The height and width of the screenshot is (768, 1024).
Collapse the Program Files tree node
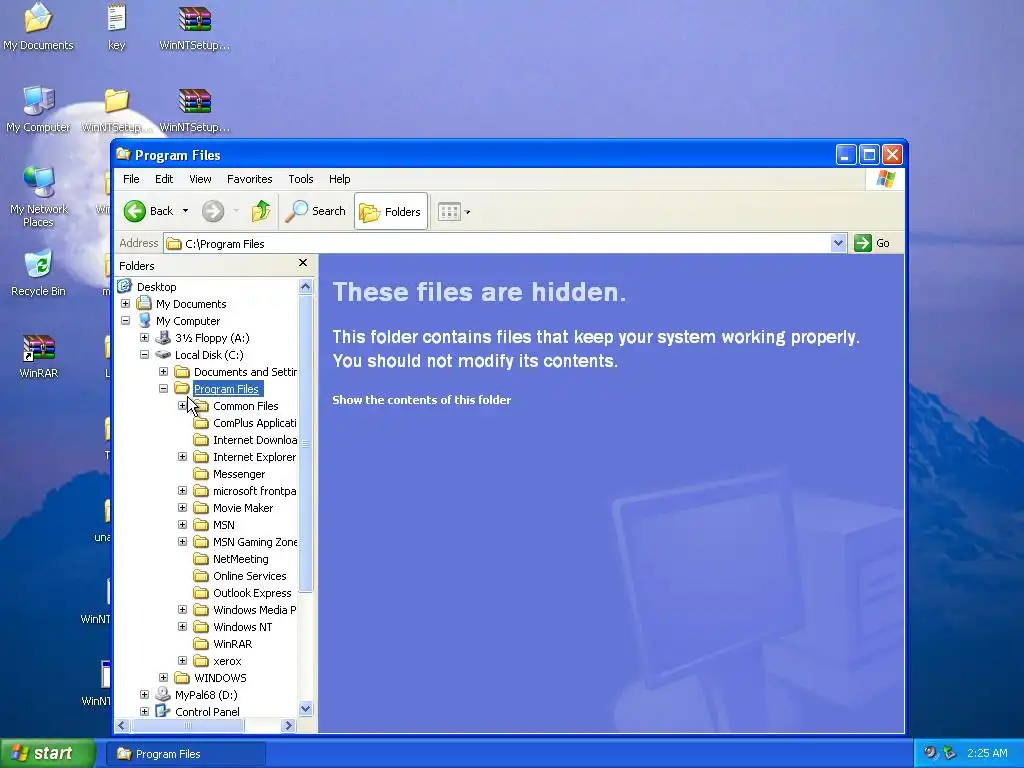tap(163, 389)
